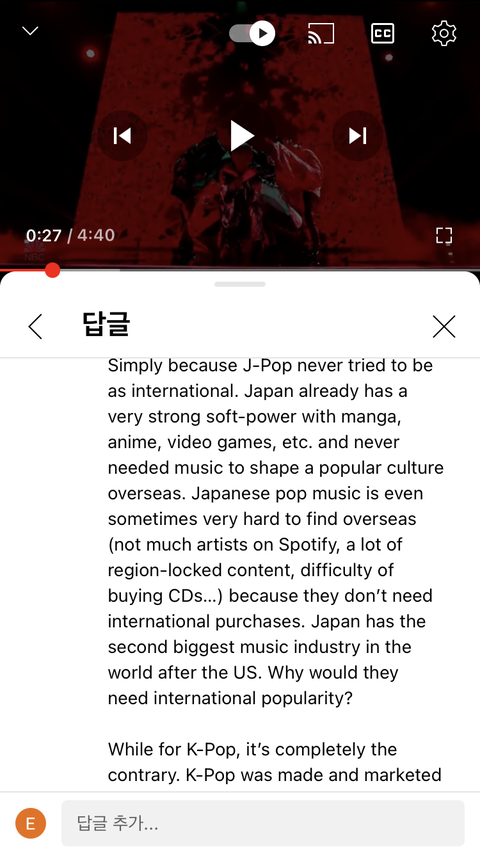This screenshot has width=480, height=854.
Task: Click the 답글 panel title
Action: click(106, 324)
